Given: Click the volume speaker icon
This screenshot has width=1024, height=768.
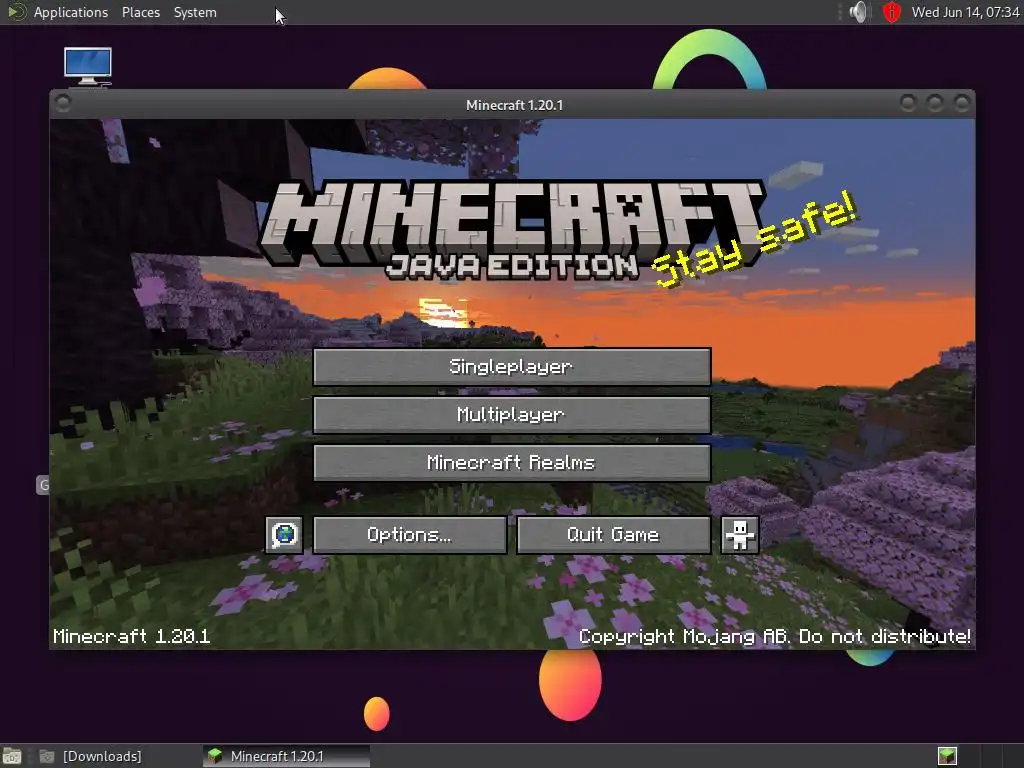Looking at the screenshot, I should 859,12.
